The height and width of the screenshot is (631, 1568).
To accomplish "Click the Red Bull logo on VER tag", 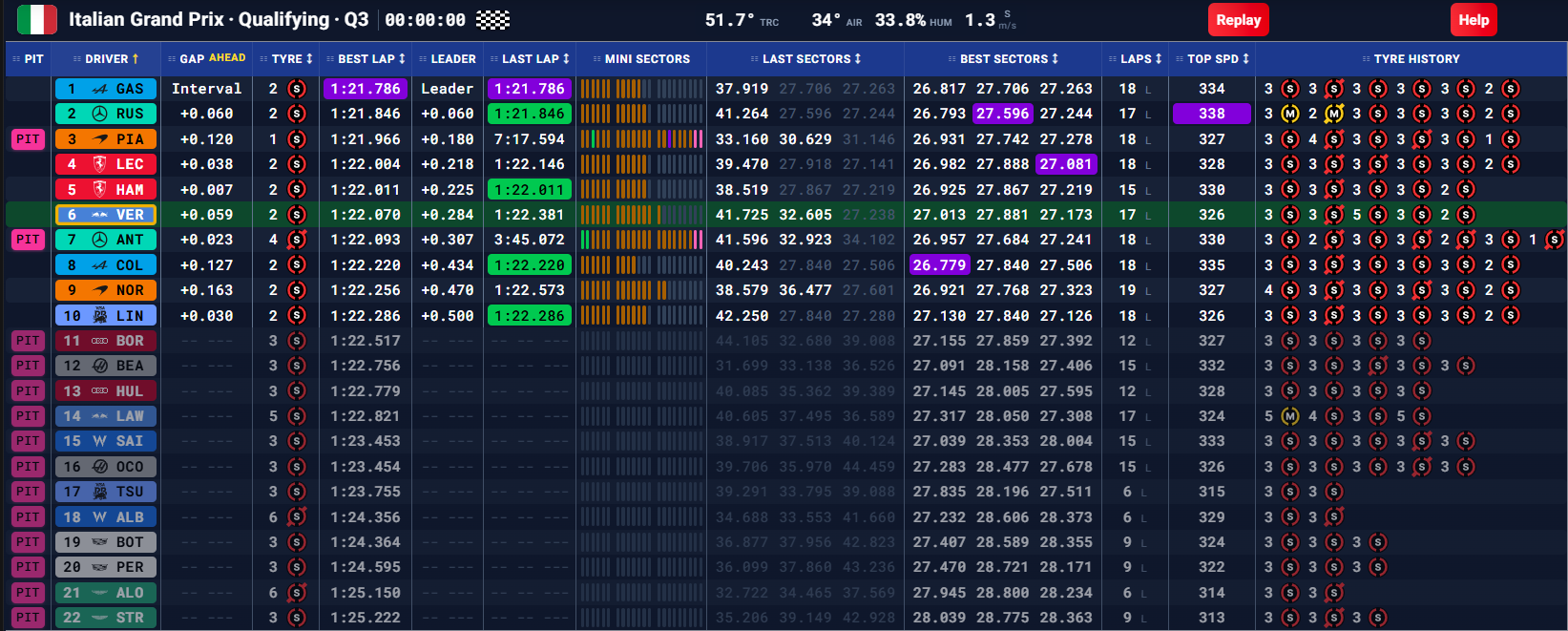I will [x=99, y=215].
